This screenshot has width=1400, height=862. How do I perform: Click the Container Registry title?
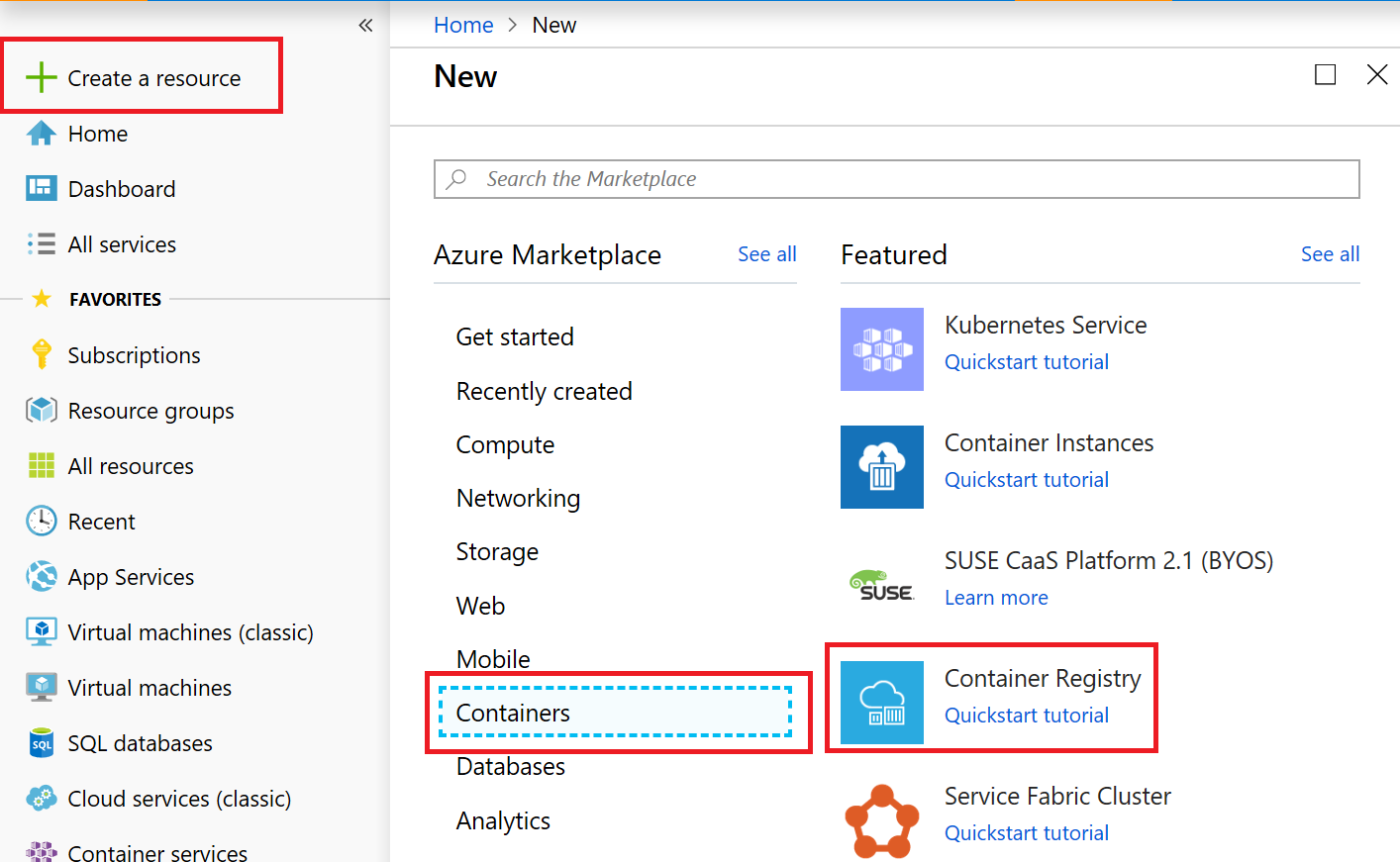pyautogui.click(x=1043, y=678)
